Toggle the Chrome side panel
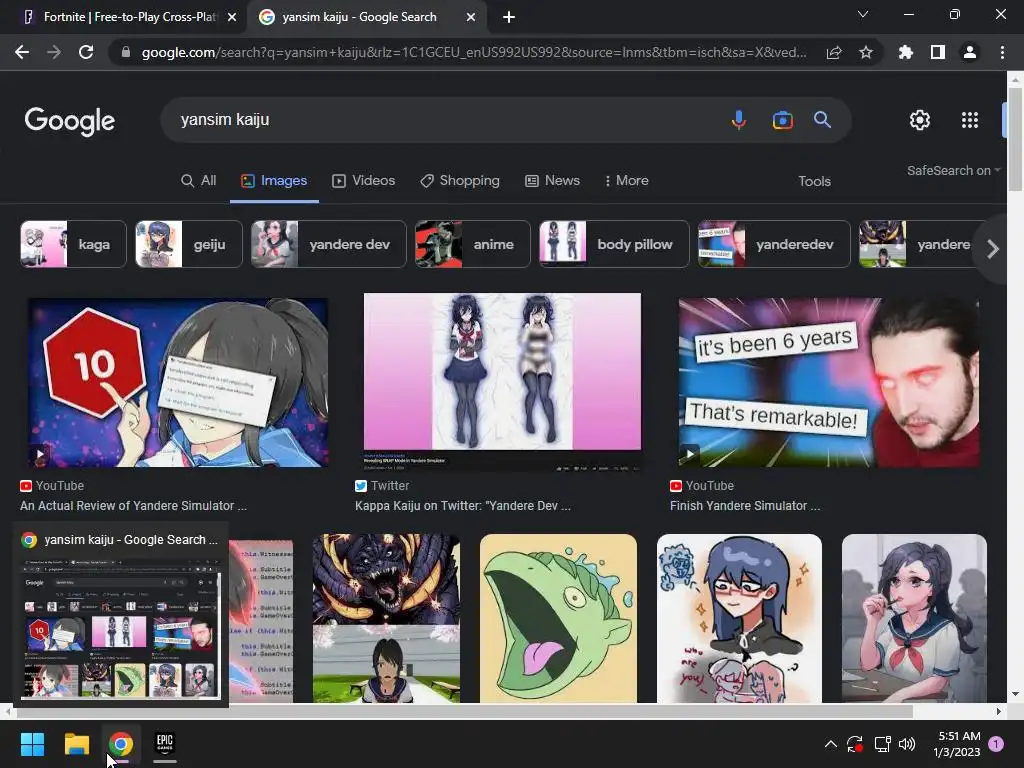The height and width of the screenshot is (768, 1024). 938,52
